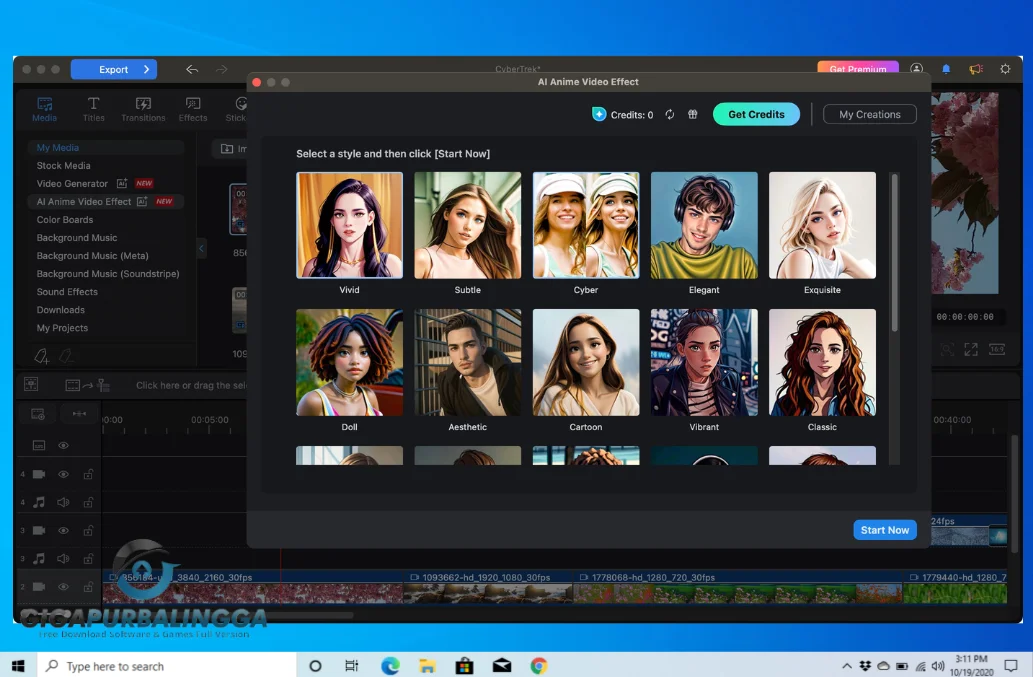
Task: Open Chrome from taskbar
Action: (x=539, y=666)
